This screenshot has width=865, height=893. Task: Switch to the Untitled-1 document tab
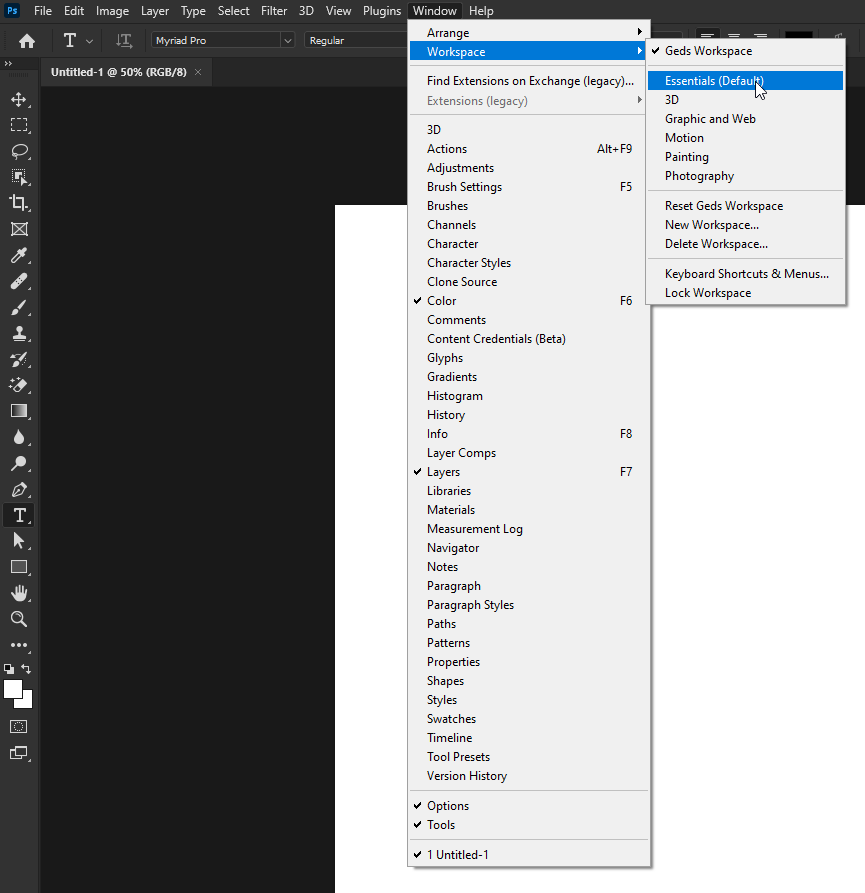(118, 72)
